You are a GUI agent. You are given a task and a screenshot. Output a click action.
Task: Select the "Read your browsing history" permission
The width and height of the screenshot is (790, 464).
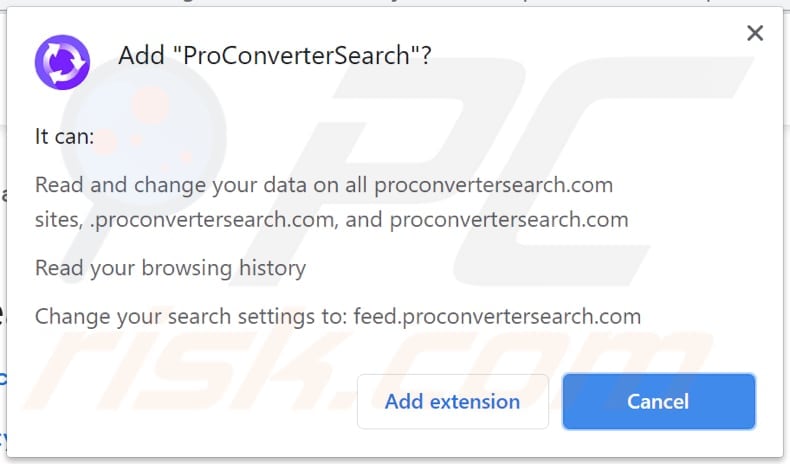170,268
